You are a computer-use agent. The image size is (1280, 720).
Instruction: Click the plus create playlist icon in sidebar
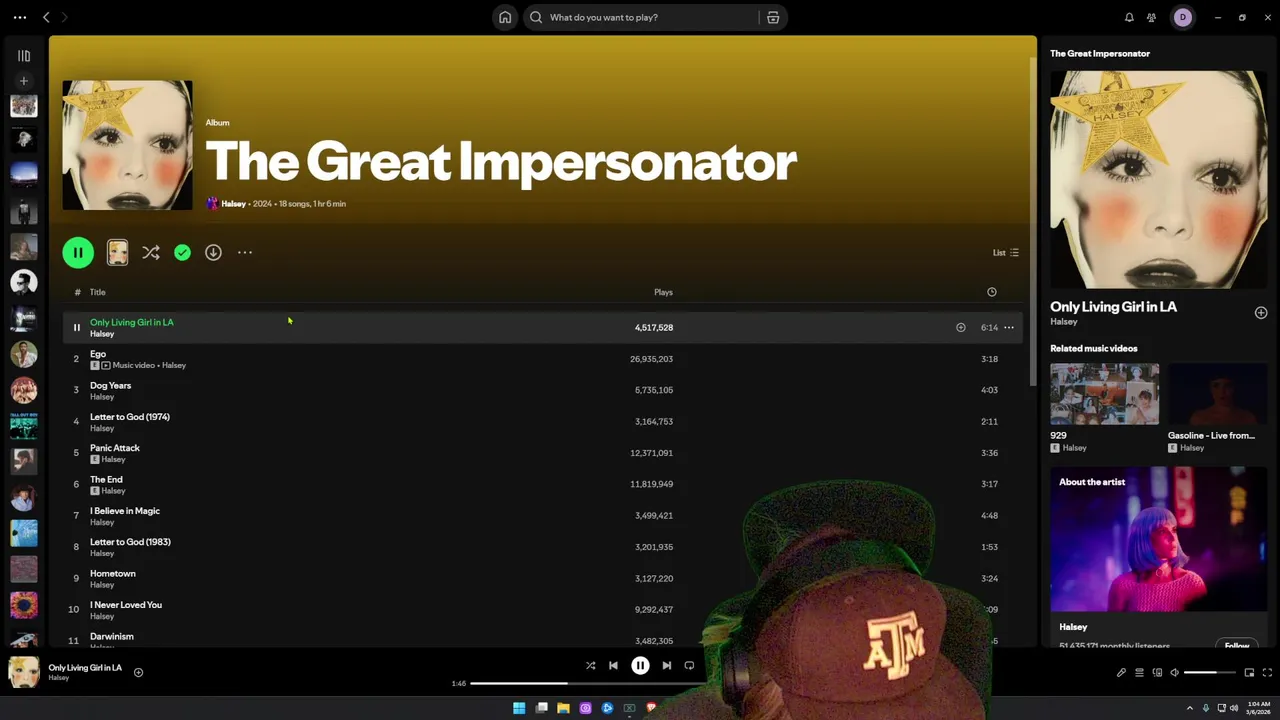[24, 81]
